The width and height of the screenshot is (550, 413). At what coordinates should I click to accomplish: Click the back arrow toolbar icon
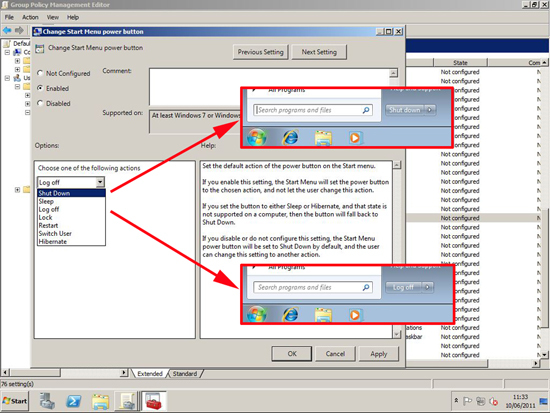(x=7, y=31)
